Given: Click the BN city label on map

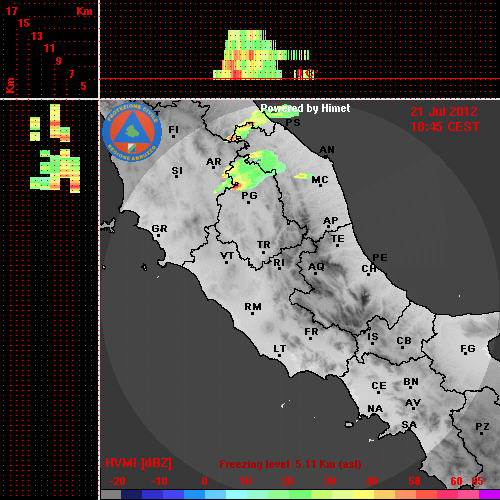Looking at the screenshot, I should (x=411, y=382).
